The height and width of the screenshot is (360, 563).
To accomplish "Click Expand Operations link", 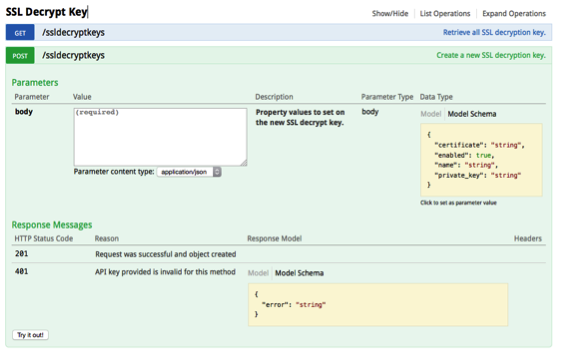I will click(514, 14).
